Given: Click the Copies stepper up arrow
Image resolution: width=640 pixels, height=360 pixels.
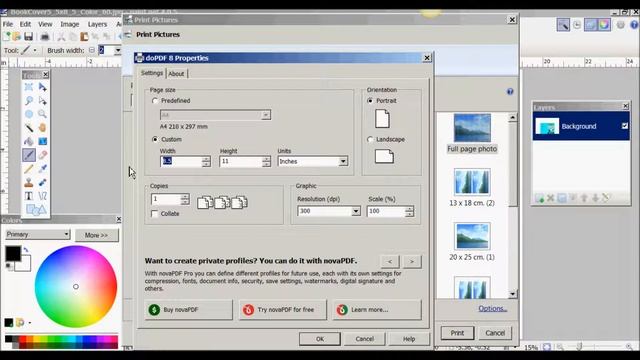Looking at the screenshot, I should pyautogui.click(x=185, y=196).
